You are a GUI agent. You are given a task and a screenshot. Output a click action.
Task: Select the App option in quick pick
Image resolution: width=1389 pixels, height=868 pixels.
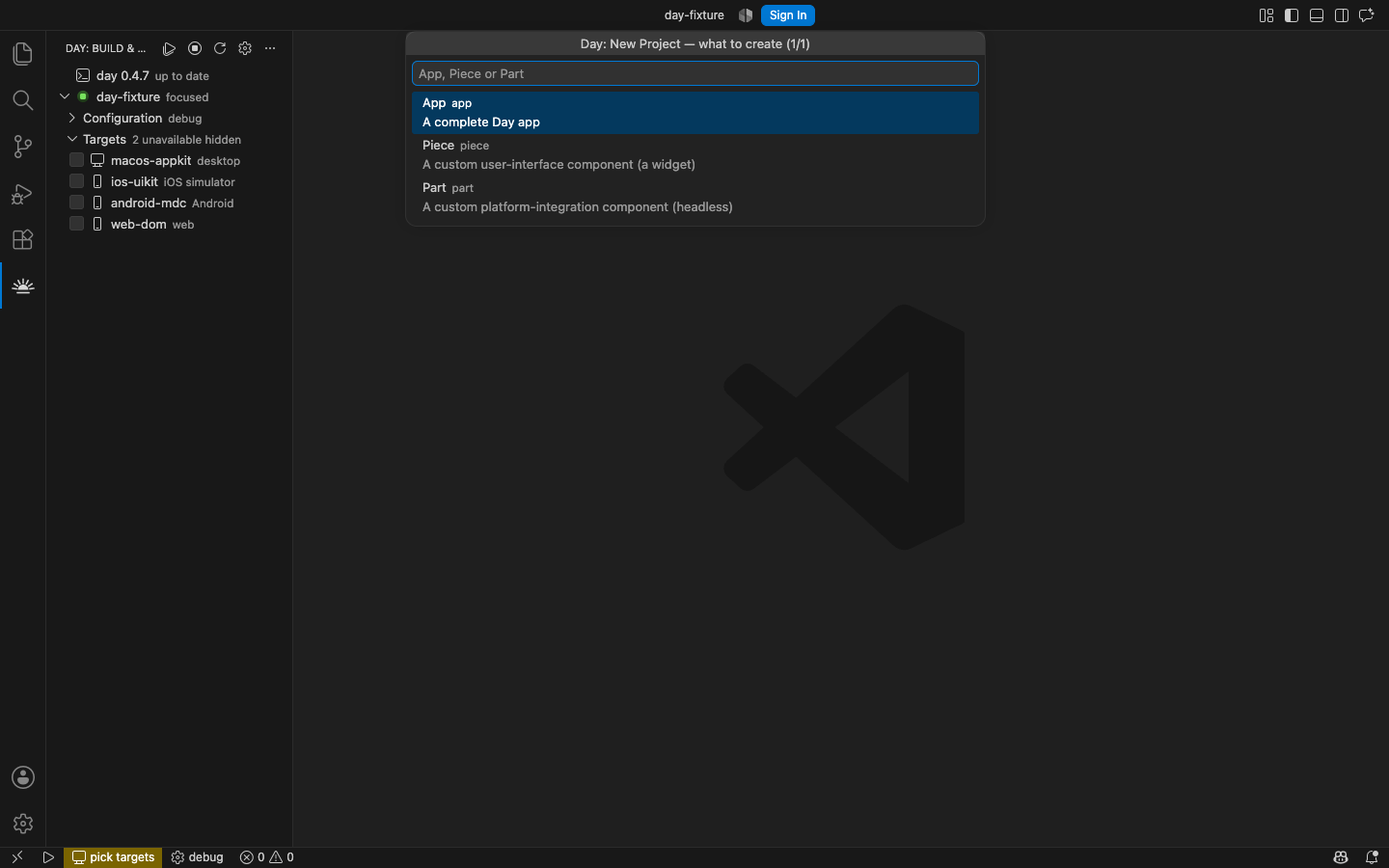pos(695,113)
